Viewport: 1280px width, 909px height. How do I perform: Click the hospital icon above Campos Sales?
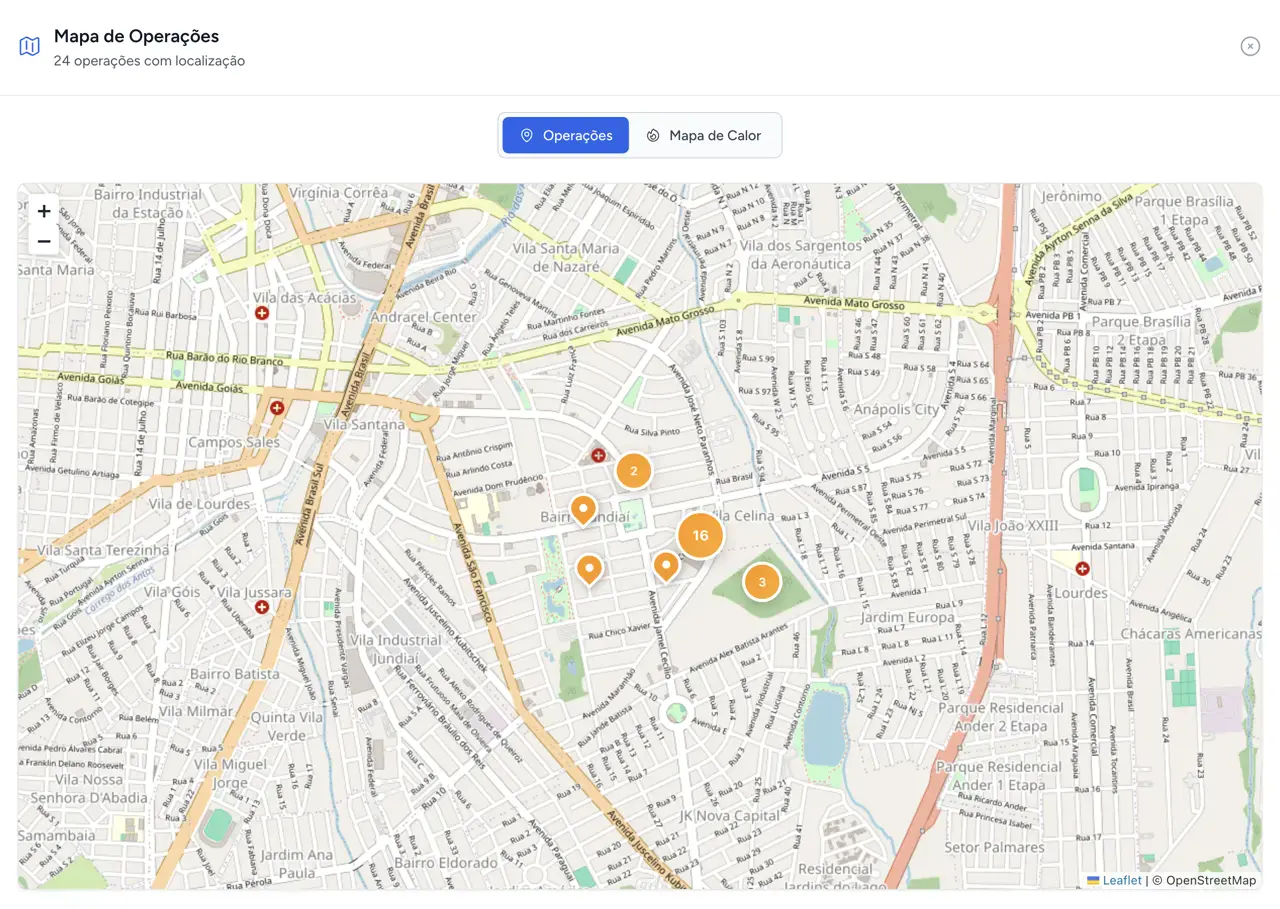coord(277,408)
